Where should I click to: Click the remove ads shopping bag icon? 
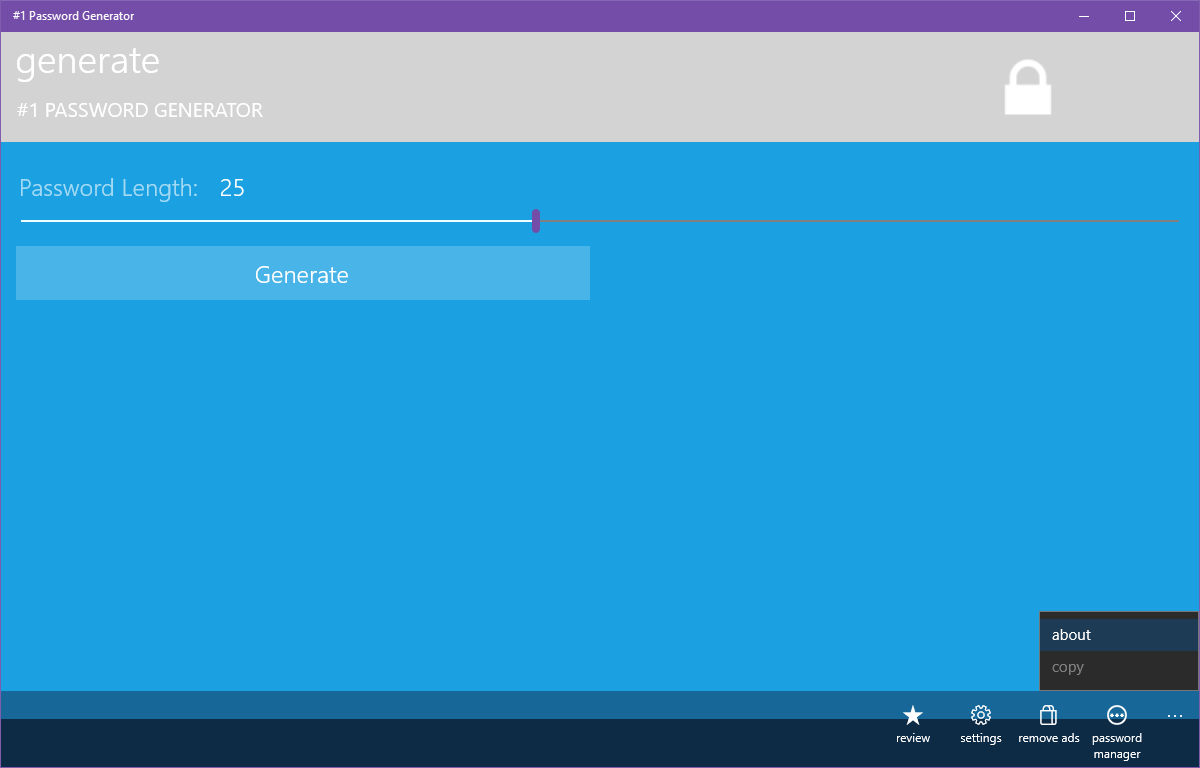pyautogui.click(x=1048, y=716)
